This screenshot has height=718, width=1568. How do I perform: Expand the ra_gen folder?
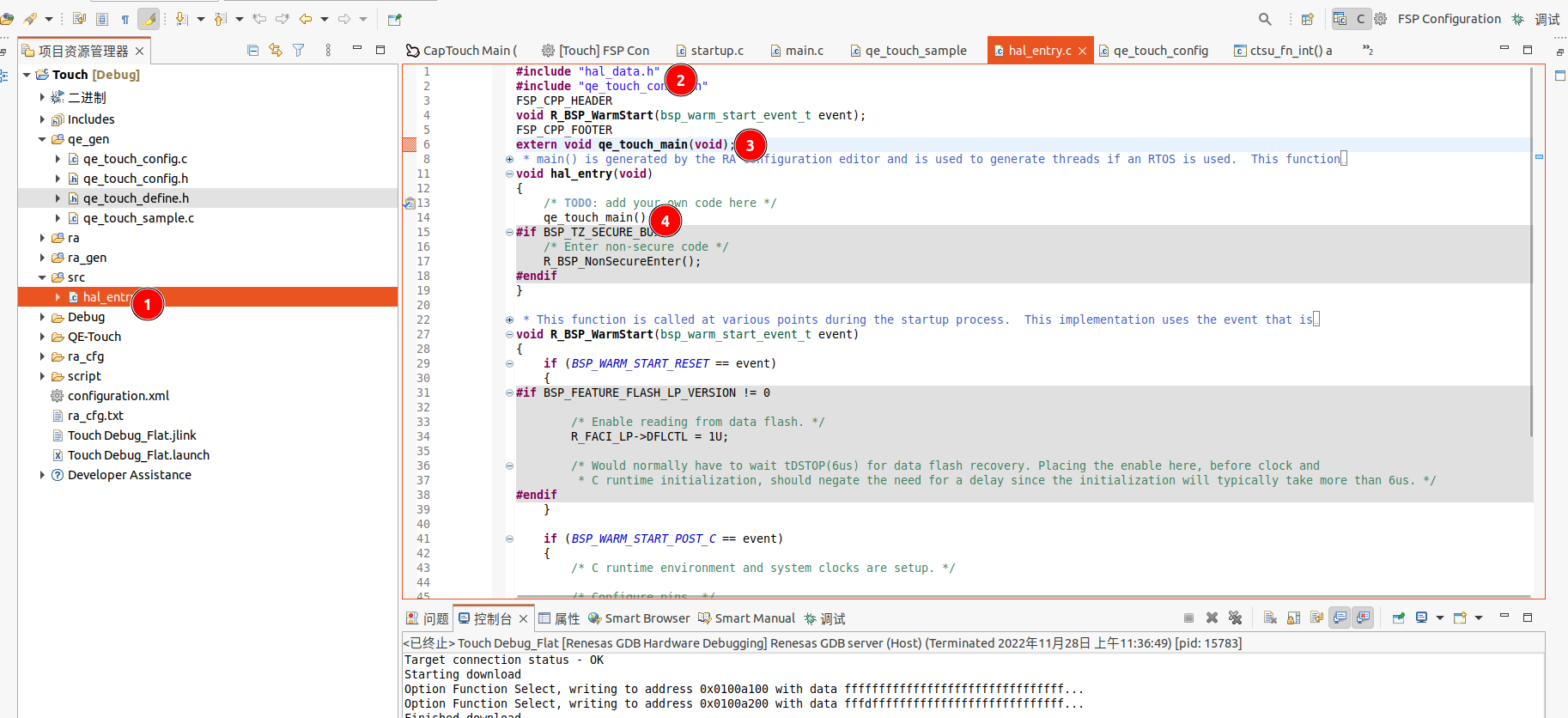pos(42,258)
